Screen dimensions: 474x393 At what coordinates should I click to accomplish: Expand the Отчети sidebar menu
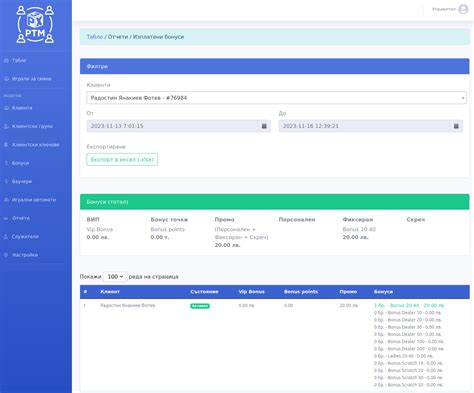(x=21, y=218)
